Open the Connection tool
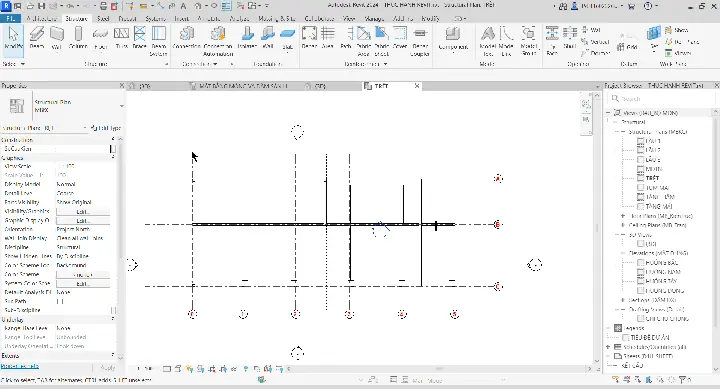 click(x=186, y=38)
